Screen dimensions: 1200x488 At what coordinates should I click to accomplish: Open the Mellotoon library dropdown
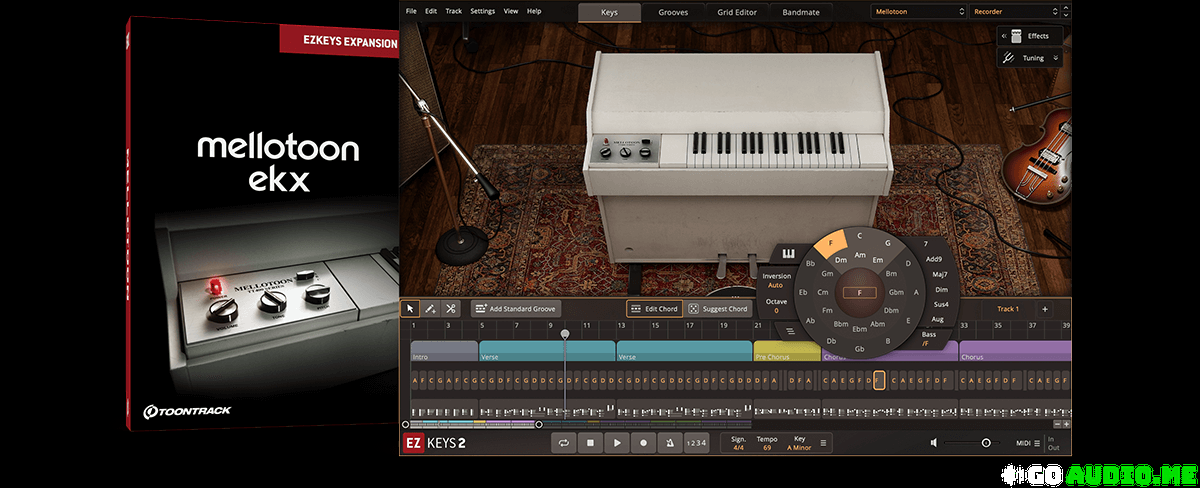pyautogui.click(x=916, y=12)
